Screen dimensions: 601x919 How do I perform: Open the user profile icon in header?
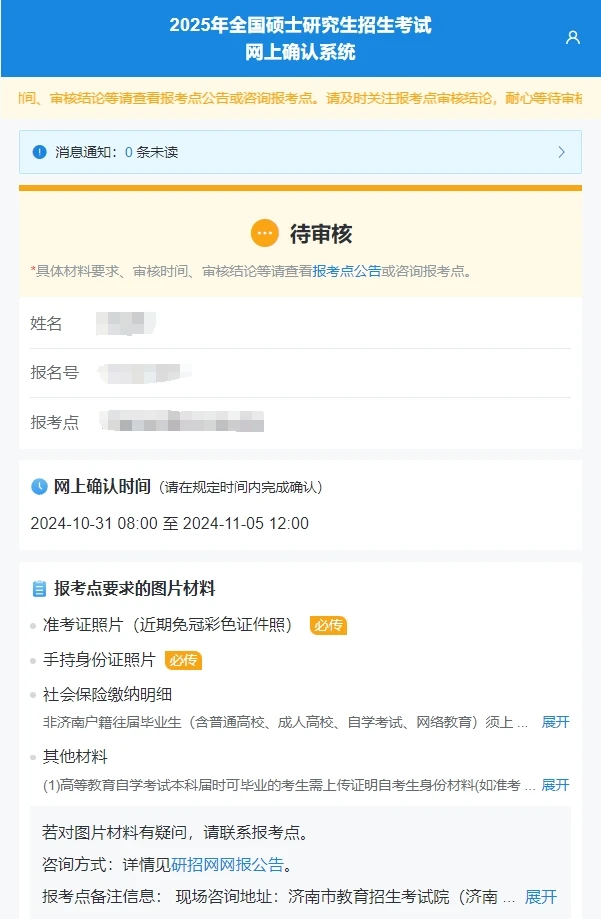573,38
